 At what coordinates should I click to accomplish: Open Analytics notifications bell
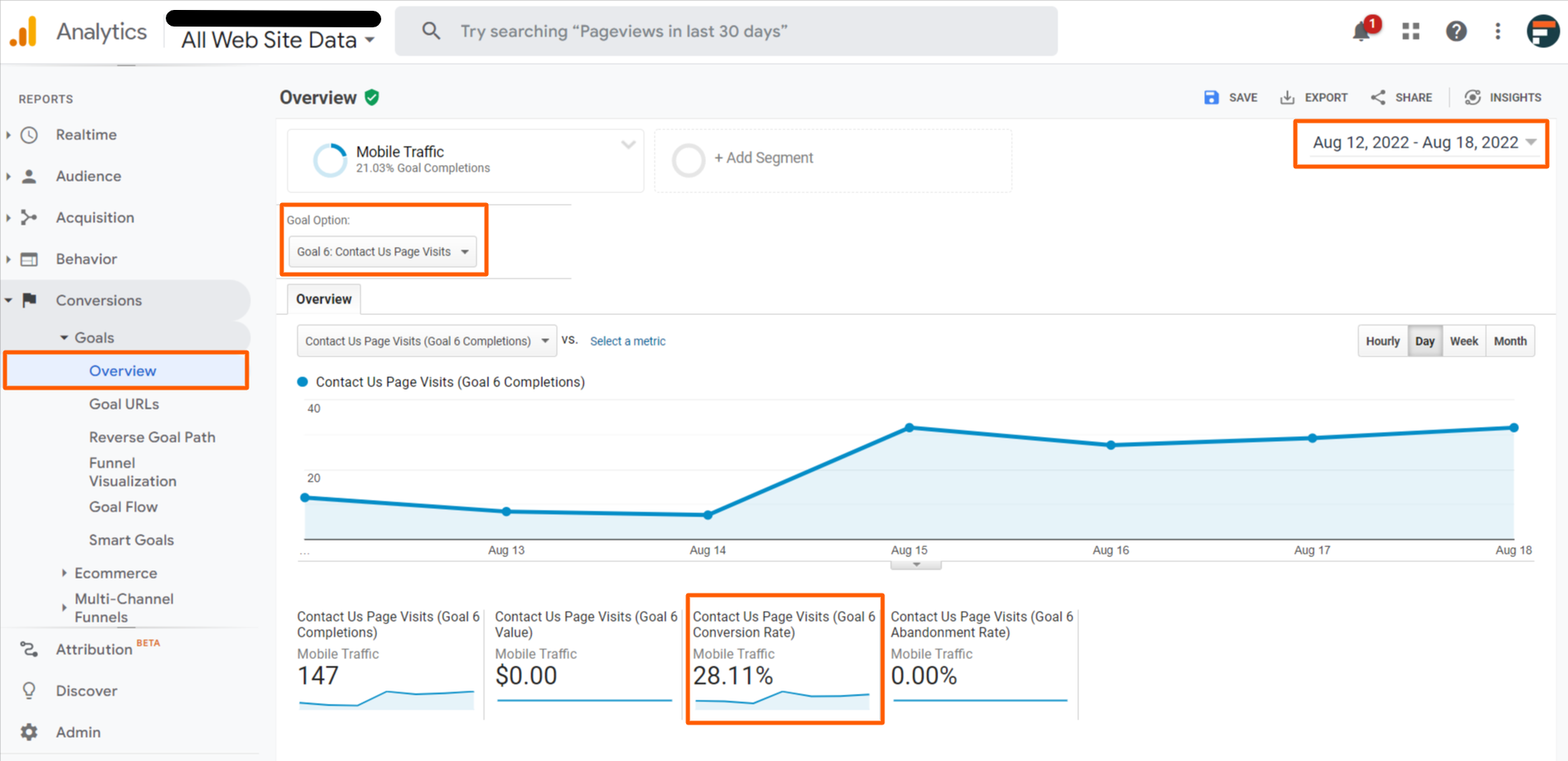tap(1361, 31)
